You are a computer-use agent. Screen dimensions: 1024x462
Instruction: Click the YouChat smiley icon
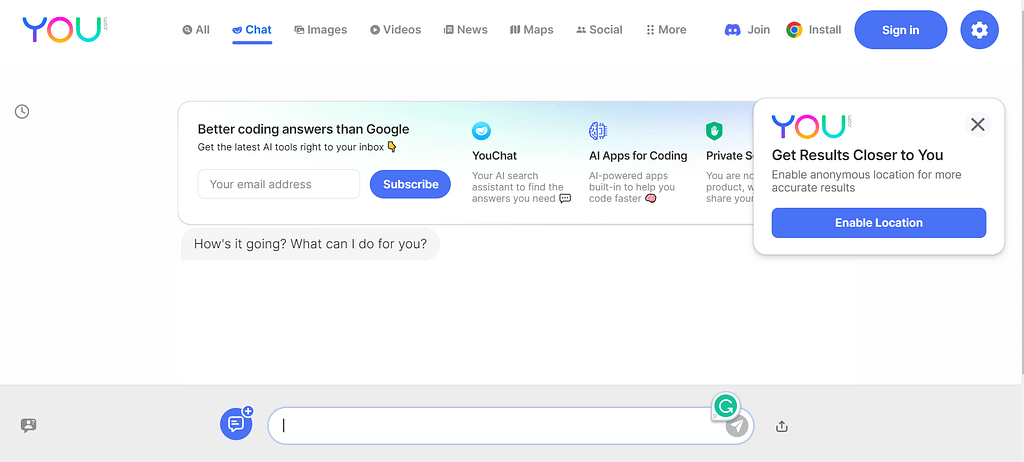[x=481, y=131]
